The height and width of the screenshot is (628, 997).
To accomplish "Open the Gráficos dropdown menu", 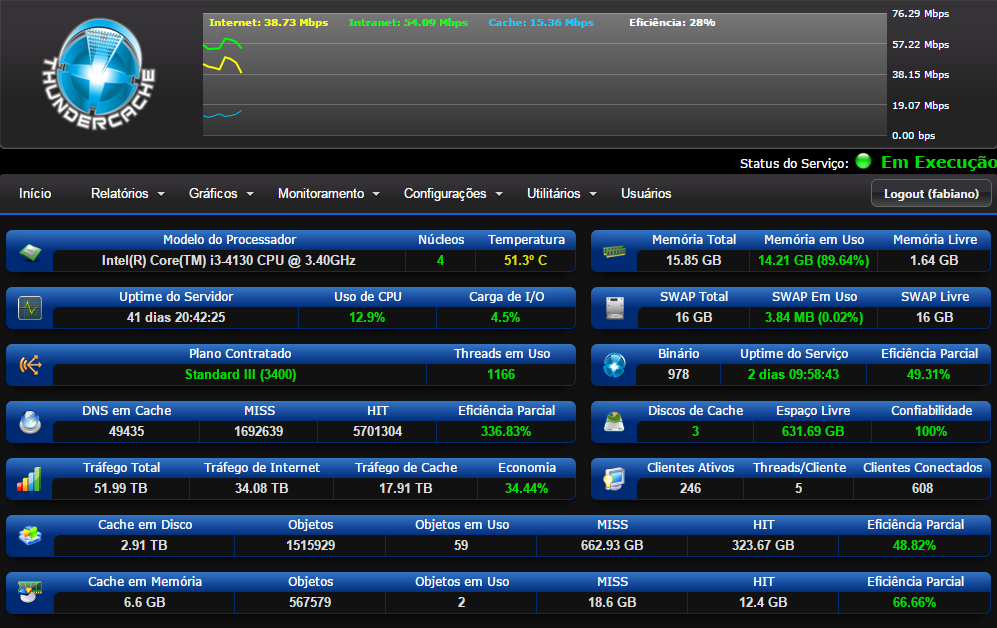I will point(221,193).
